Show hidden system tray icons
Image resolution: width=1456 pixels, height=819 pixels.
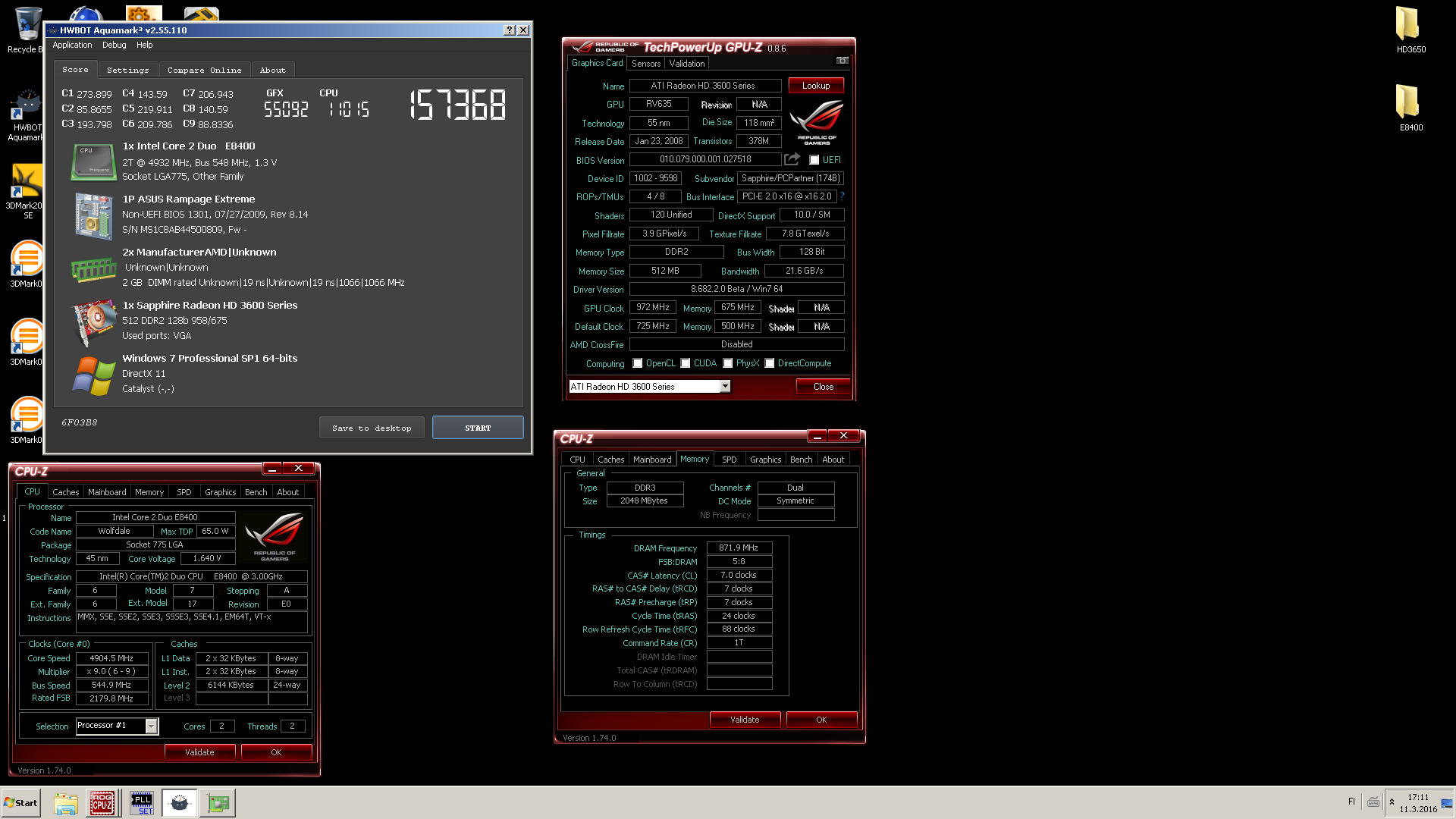click(x=1392, y=802)
